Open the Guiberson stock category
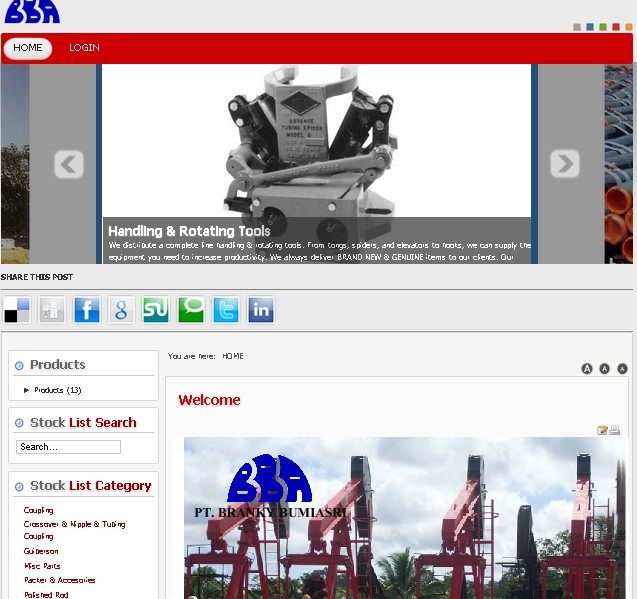Screen dimensions: 637x599 point(41,551)
